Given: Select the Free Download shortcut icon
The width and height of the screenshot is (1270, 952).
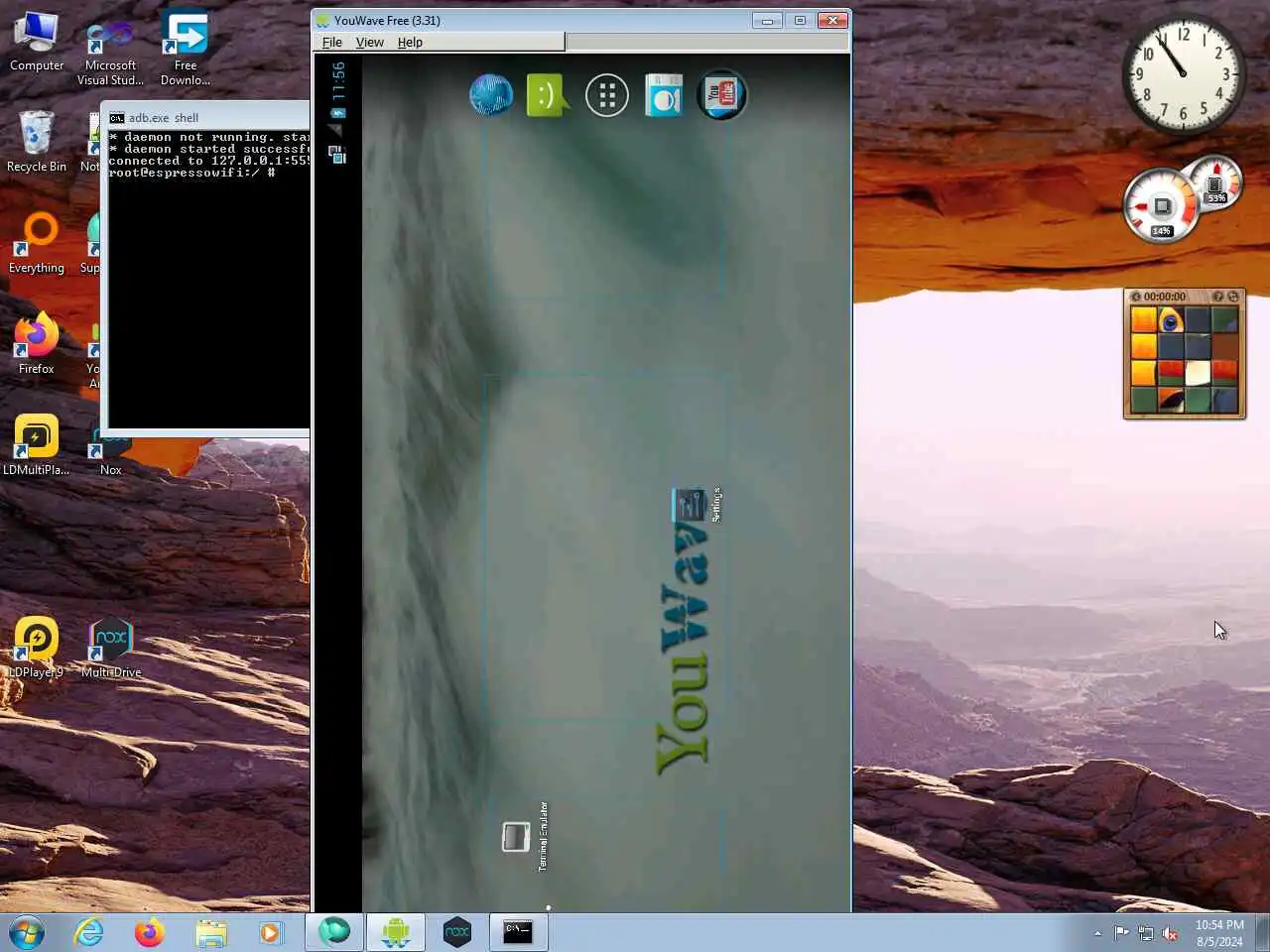Looking at the screenshot, I should 185,50.
